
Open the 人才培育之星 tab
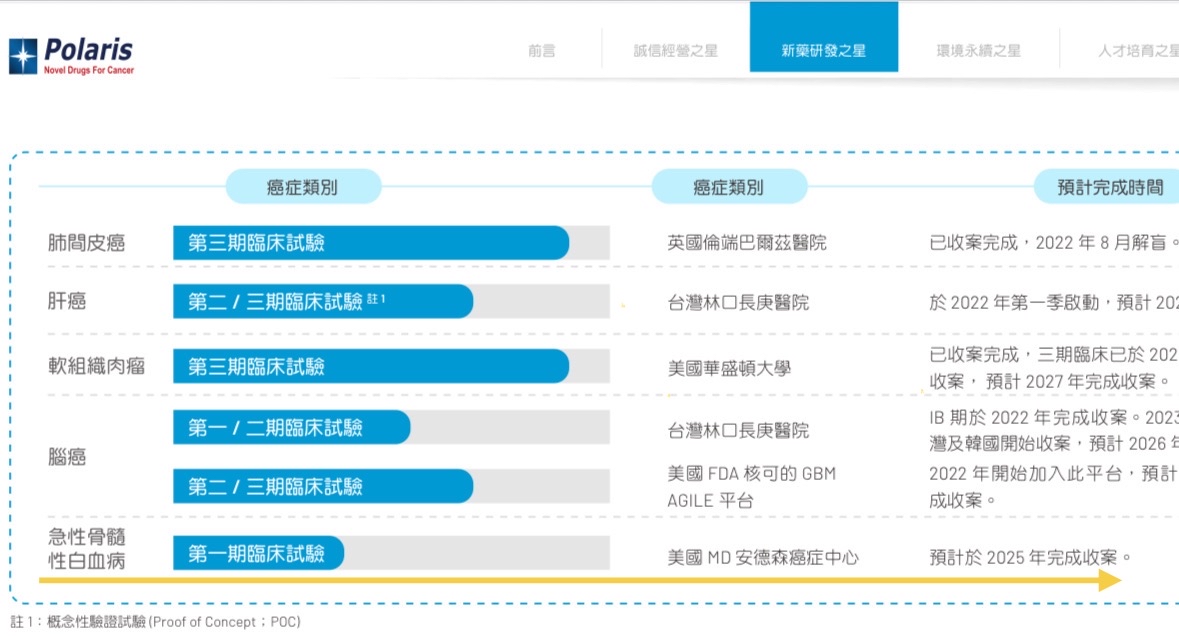[x=1138, y=50]
